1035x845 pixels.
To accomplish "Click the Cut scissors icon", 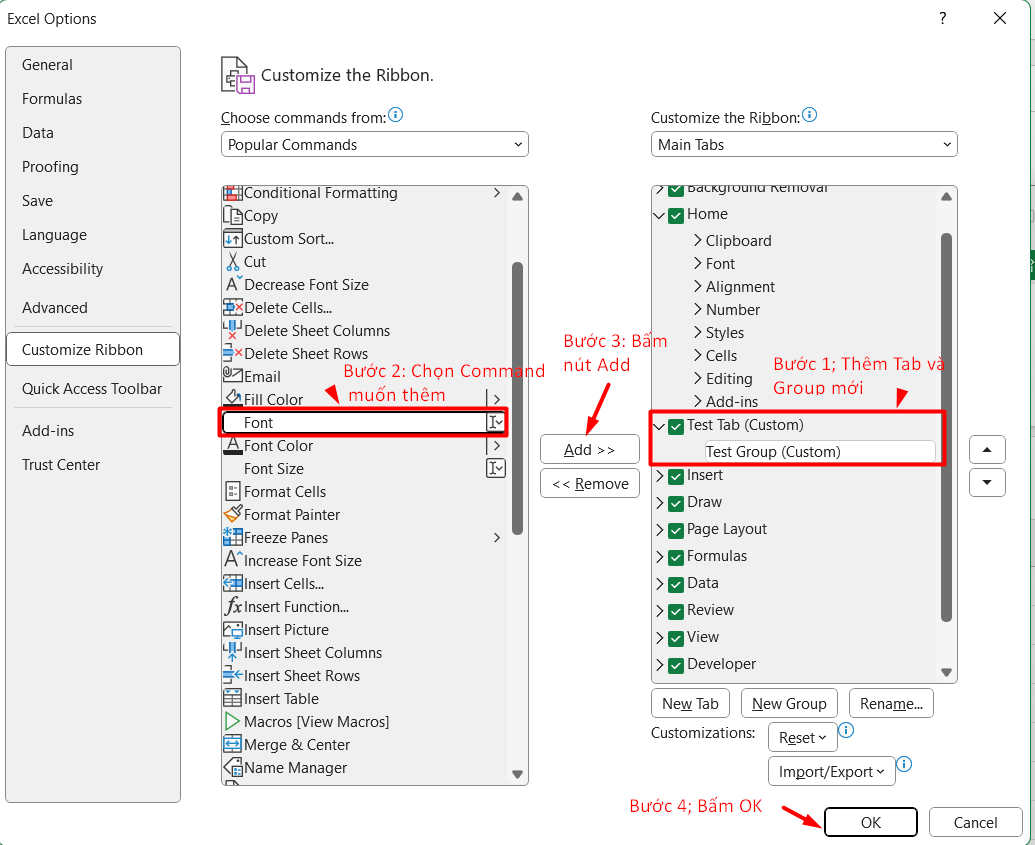I will click(x=233, y=261).
